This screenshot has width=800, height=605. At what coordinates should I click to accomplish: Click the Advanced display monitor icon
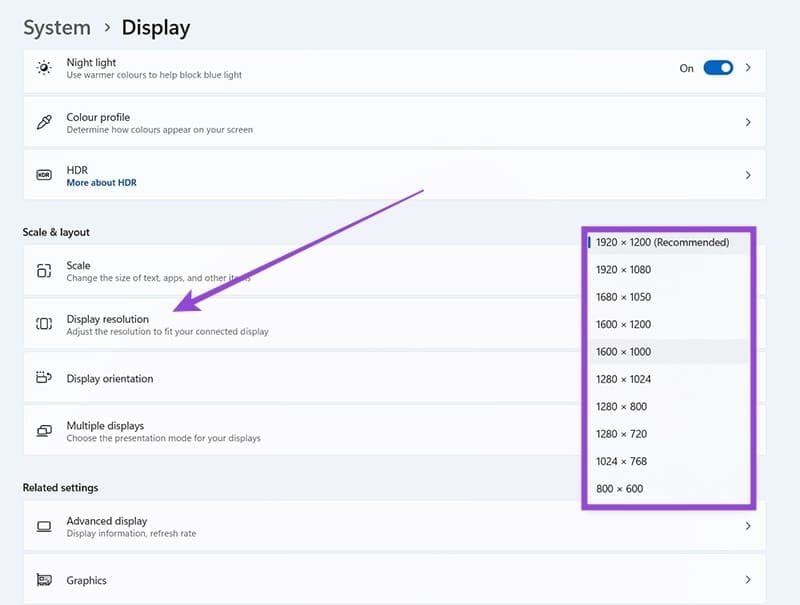click(43, 527)
